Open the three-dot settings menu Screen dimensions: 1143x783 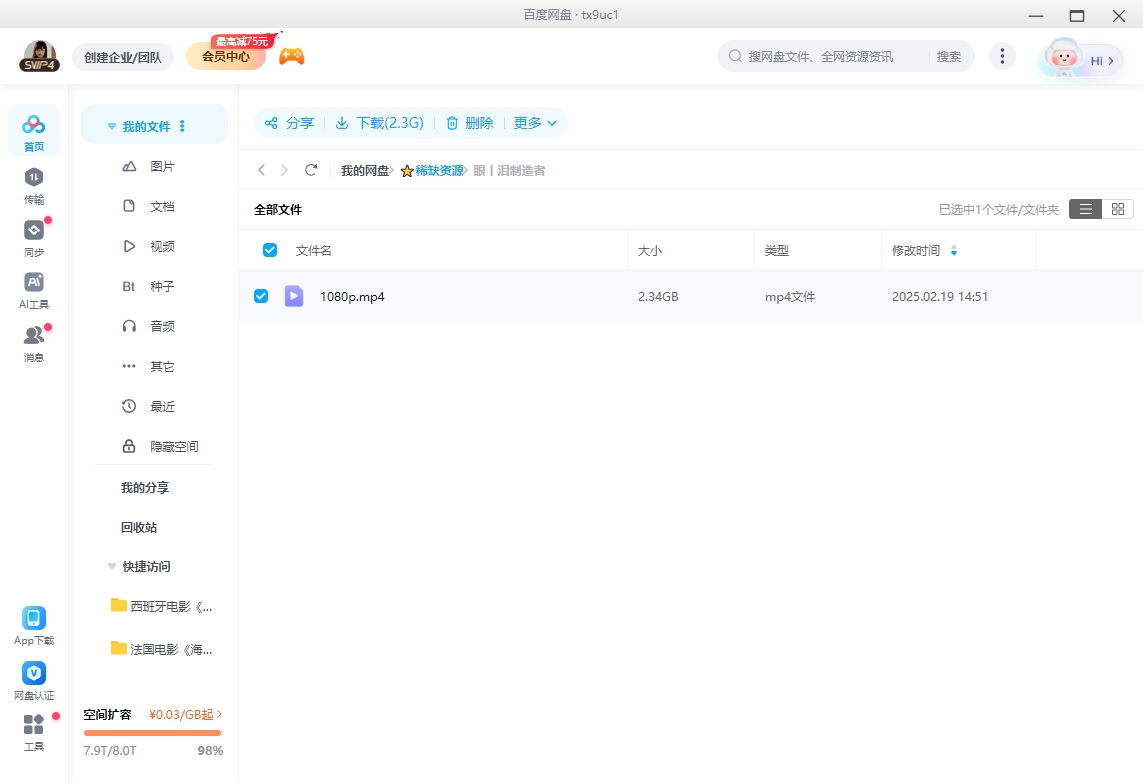1002,56
